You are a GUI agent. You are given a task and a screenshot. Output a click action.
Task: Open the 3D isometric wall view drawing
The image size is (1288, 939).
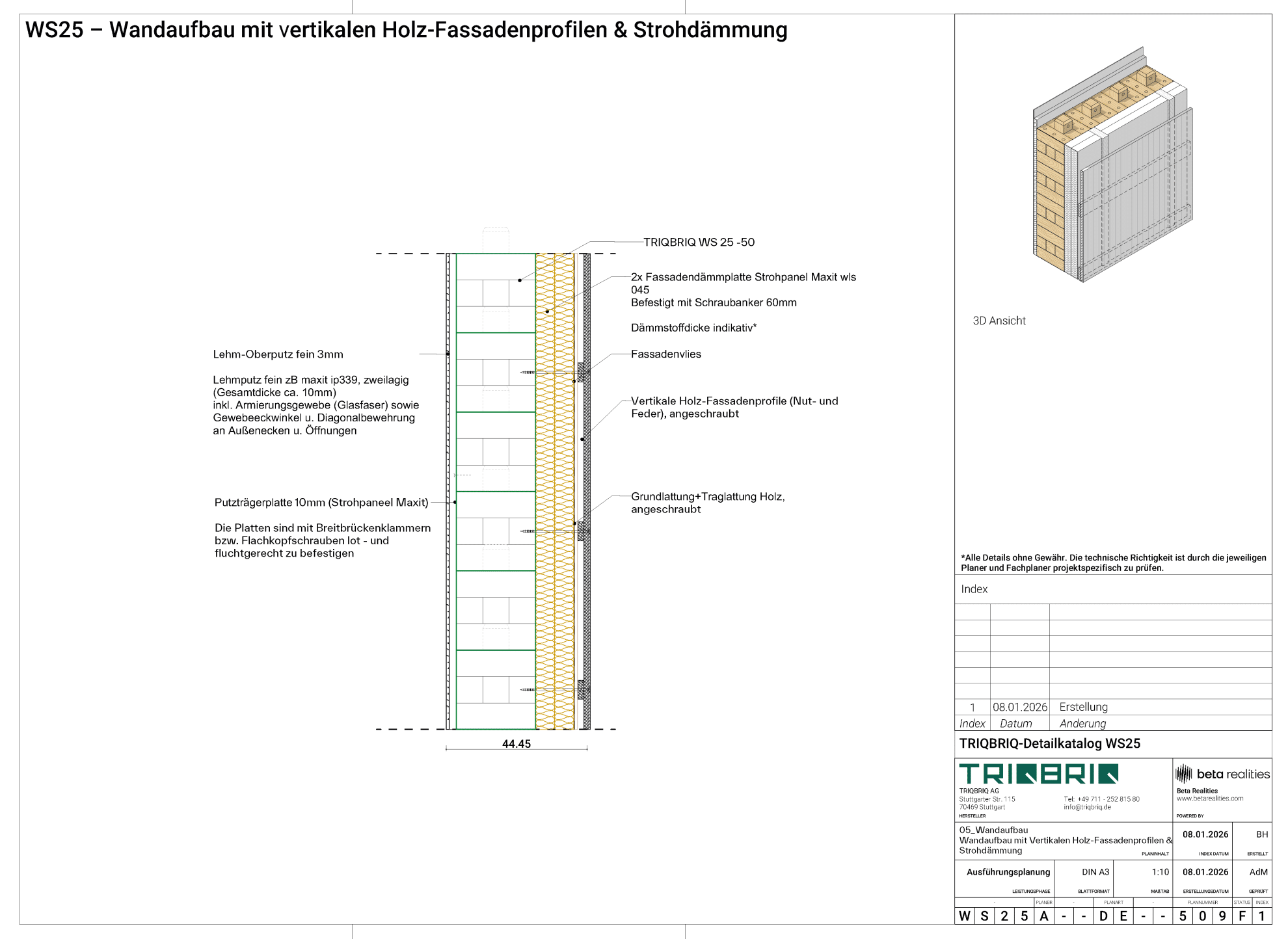[1113, 165]
